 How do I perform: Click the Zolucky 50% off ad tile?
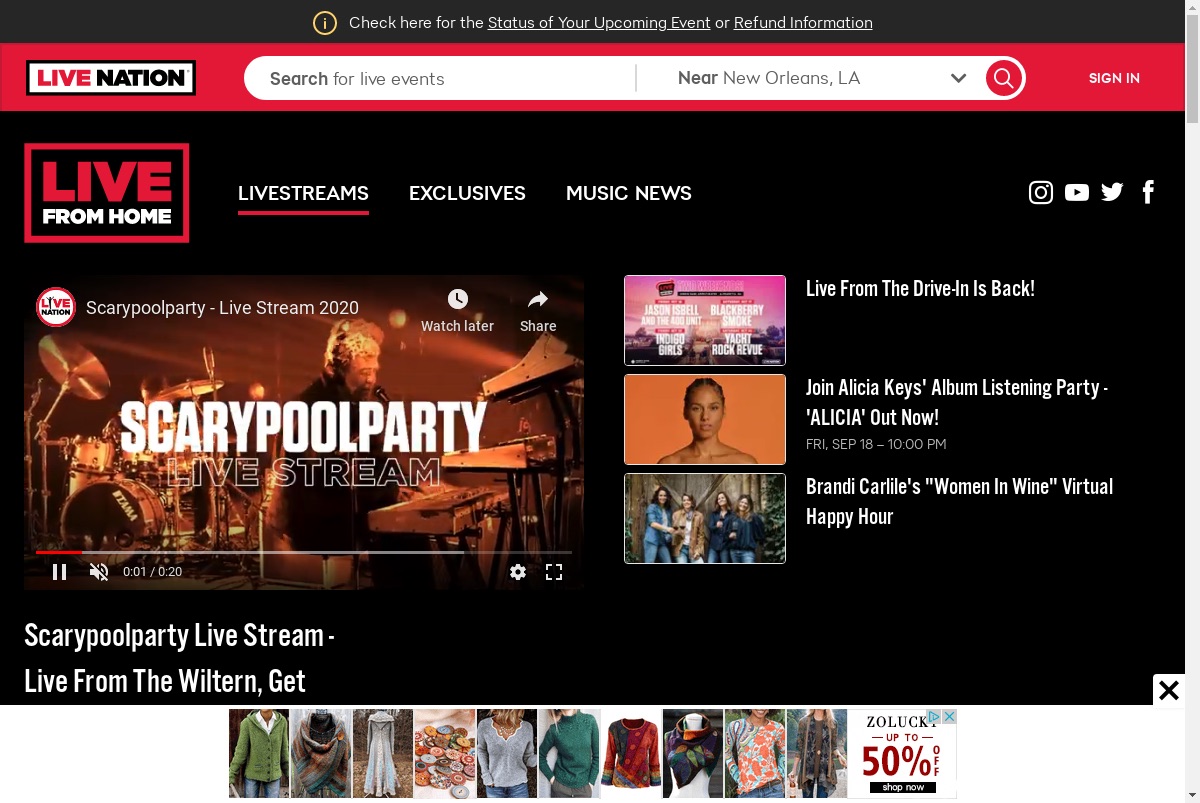point(903,753)
